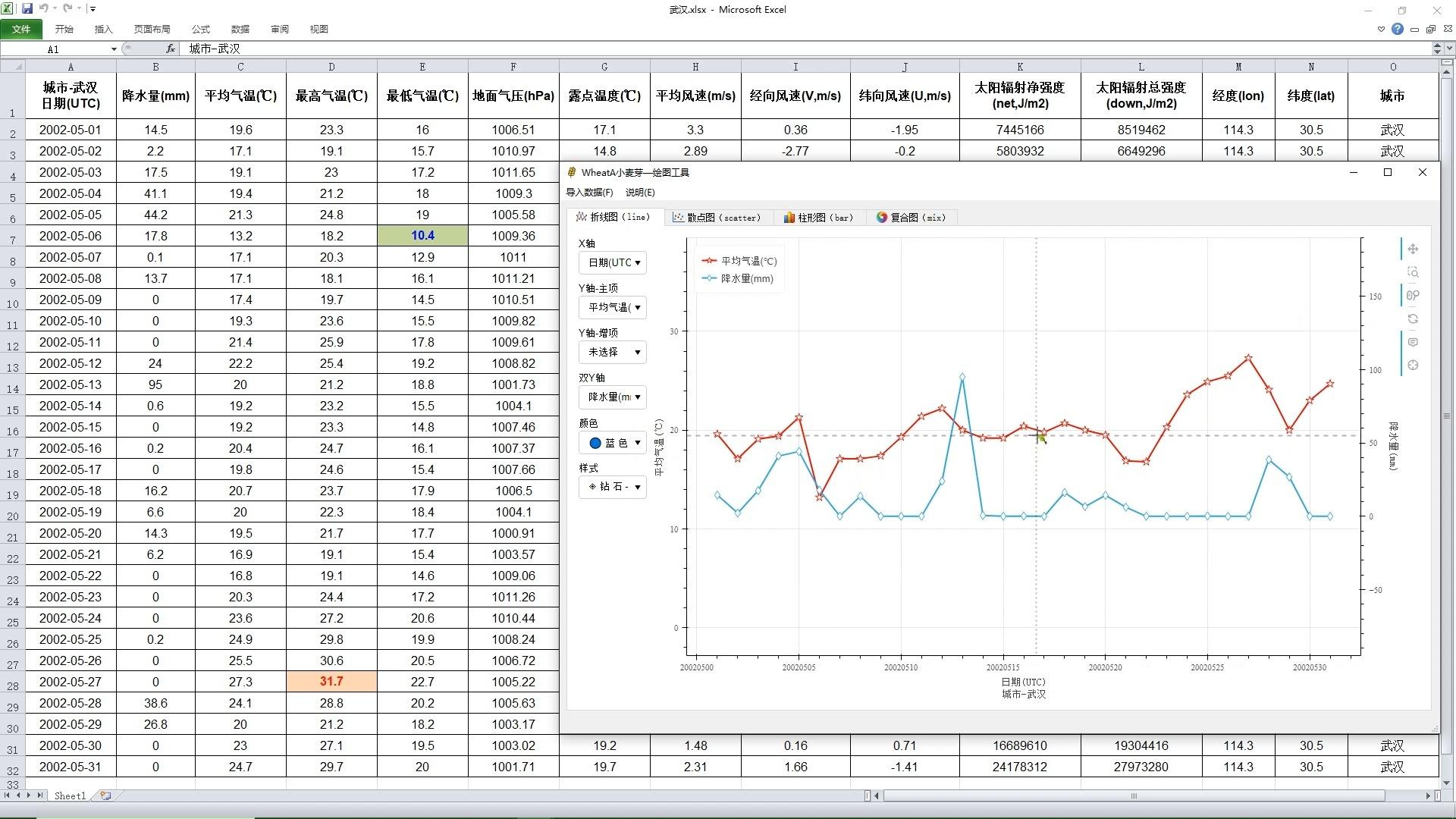The image size is (1456, 819).
Task: Toggle the Wheel Zoom chart tool
Action: click(1413, 296)
